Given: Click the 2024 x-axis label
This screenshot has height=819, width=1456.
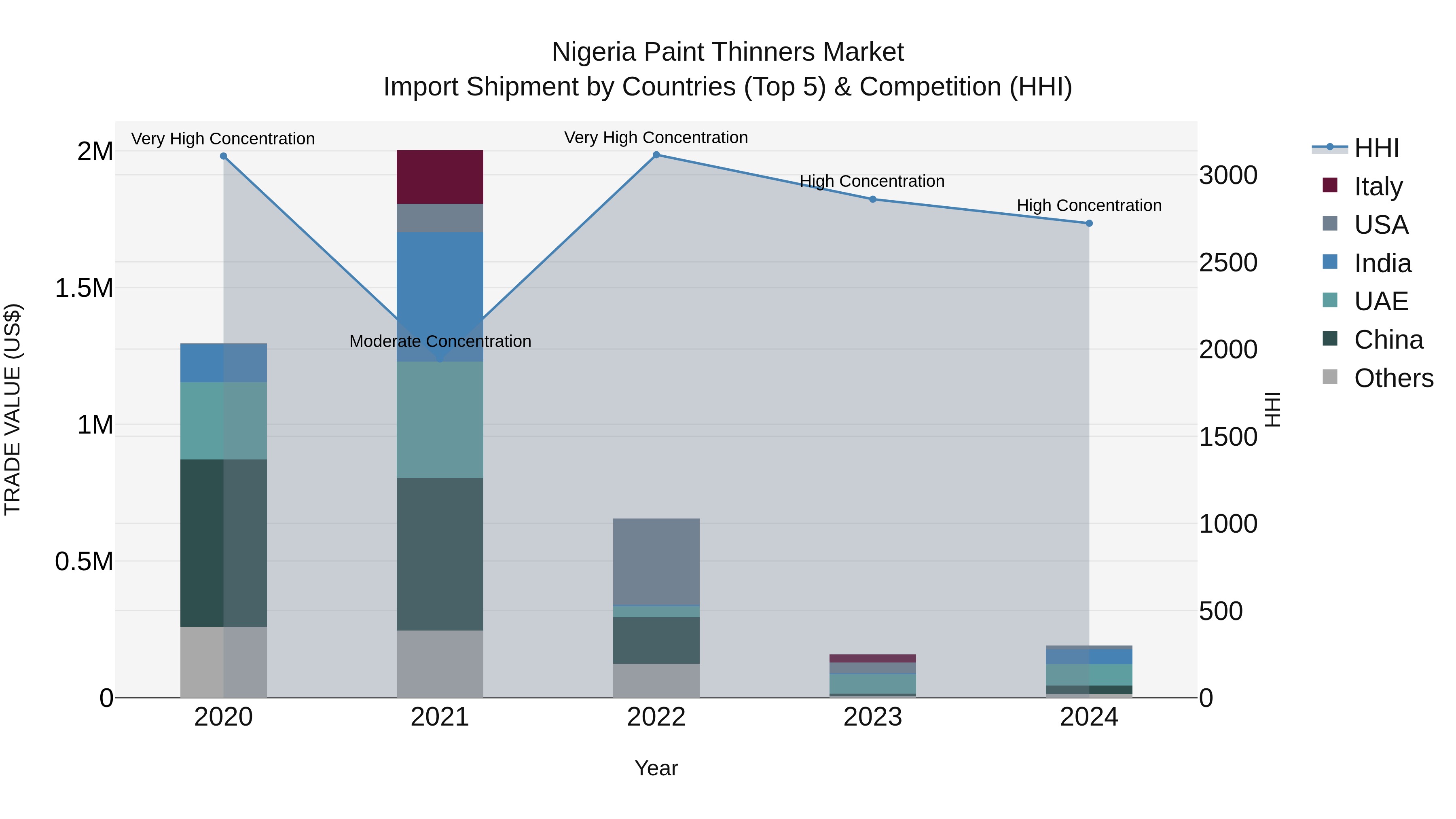Looking at the screenshot, I should pyautogui.click(x=1089, y=717).
